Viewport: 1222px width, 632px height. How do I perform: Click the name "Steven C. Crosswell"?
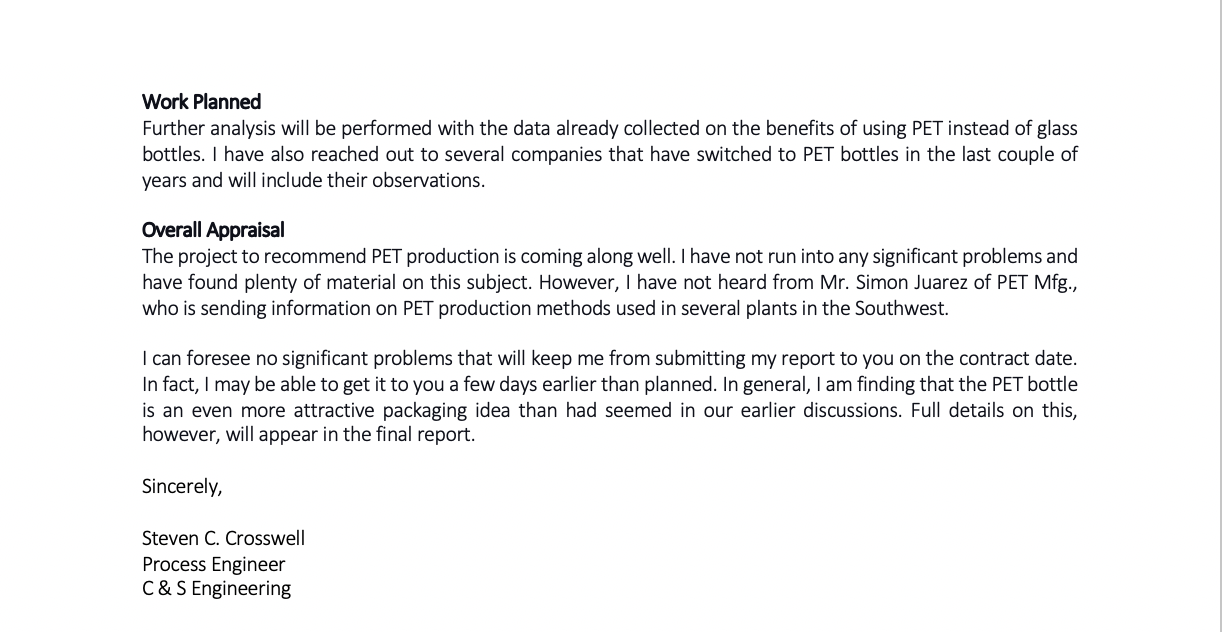click(223, 539)
